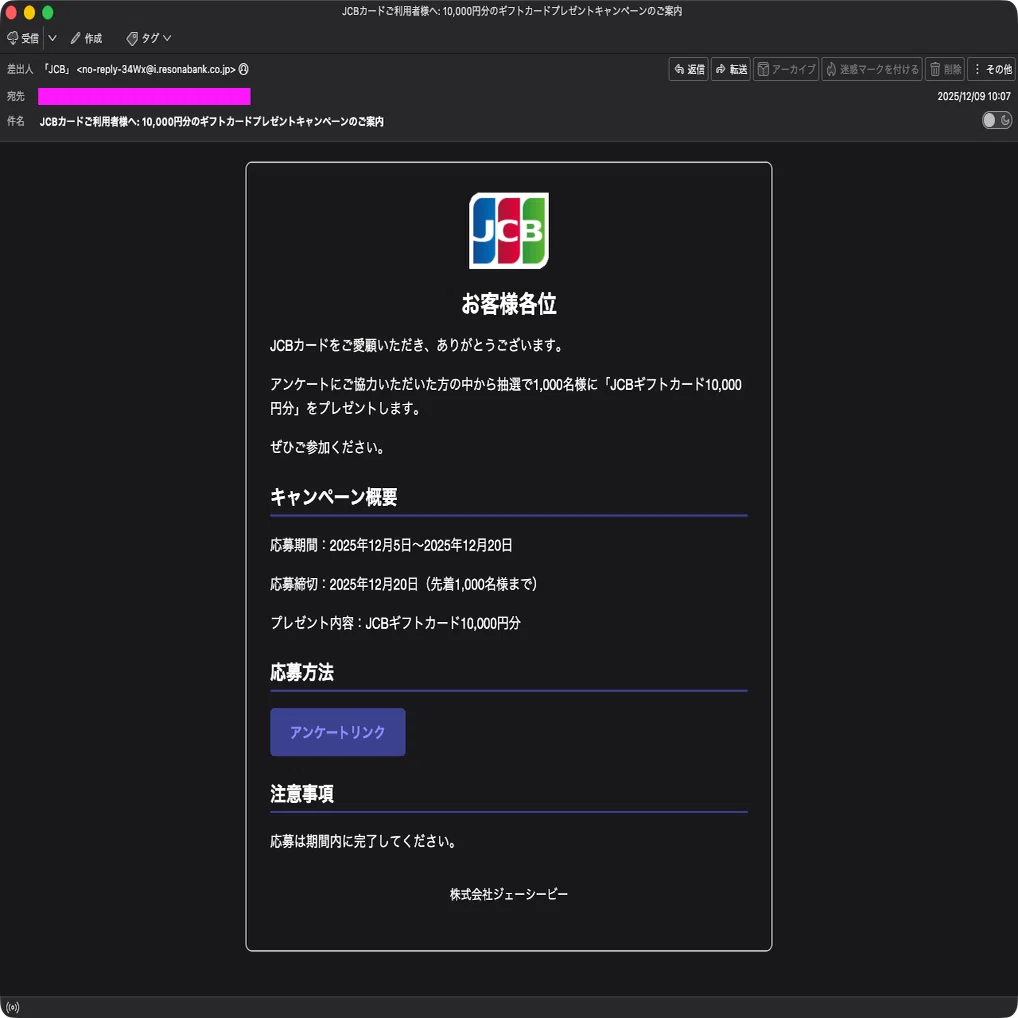Click the ぜひご参加ください line
The height and width of the screenshot is (1018, 1018).
point(327,447)
